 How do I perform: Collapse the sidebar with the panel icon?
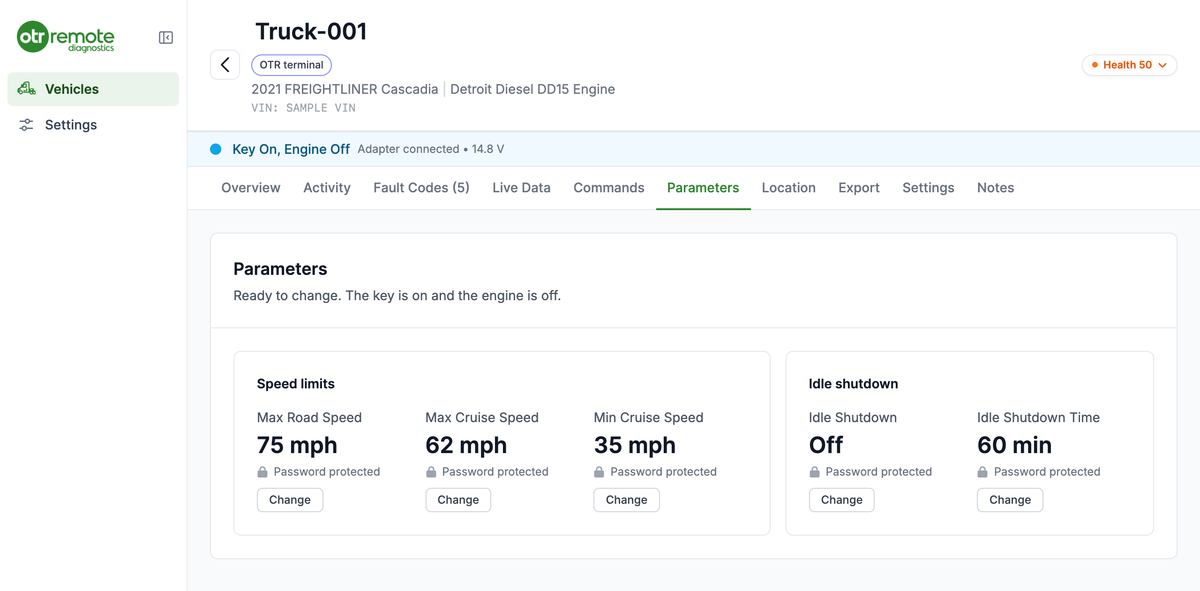166,38
